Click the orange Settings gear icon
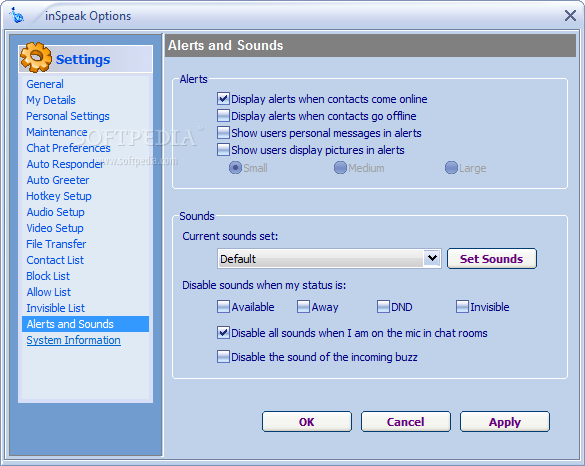 (x=36, y=57)
